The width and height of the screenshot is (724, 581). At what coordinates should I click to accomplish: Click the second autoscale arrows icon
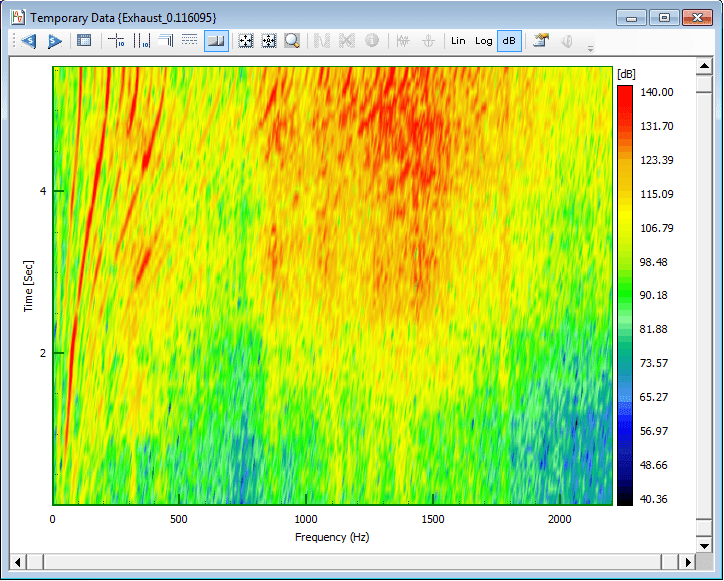268,41
